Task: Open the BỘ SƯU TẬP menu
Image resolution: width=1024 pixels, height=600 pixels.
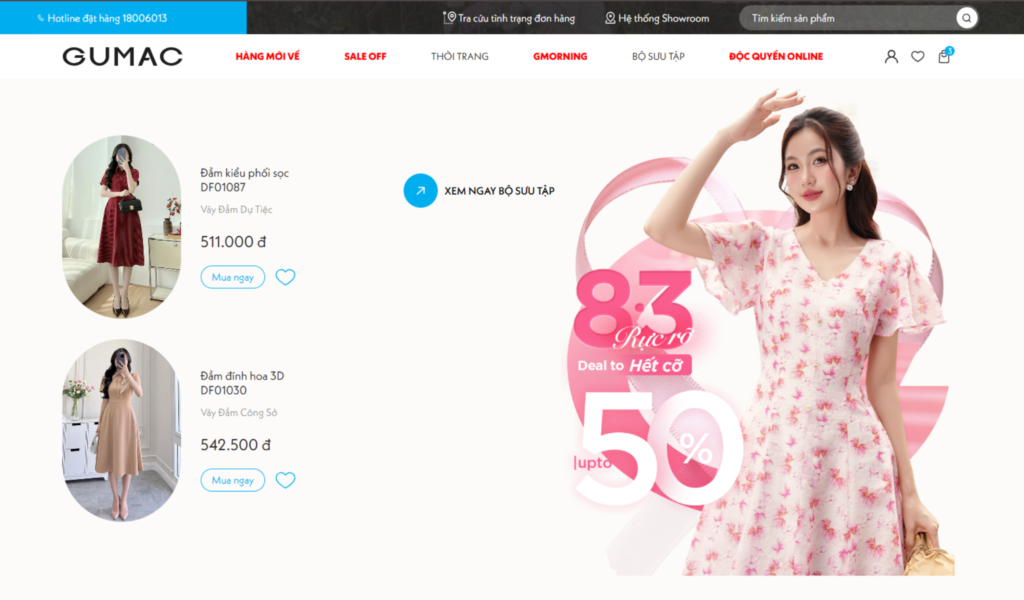Action: 658,57
